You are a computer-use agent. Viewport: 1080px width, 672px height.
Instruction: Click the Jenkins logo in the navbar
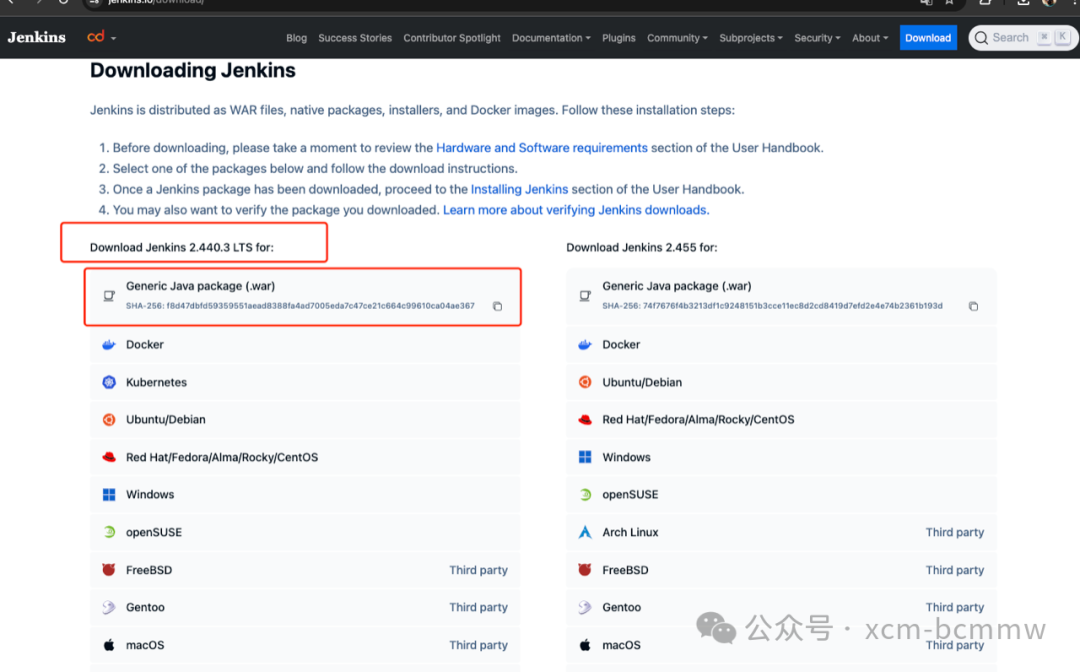pos(37,37)
